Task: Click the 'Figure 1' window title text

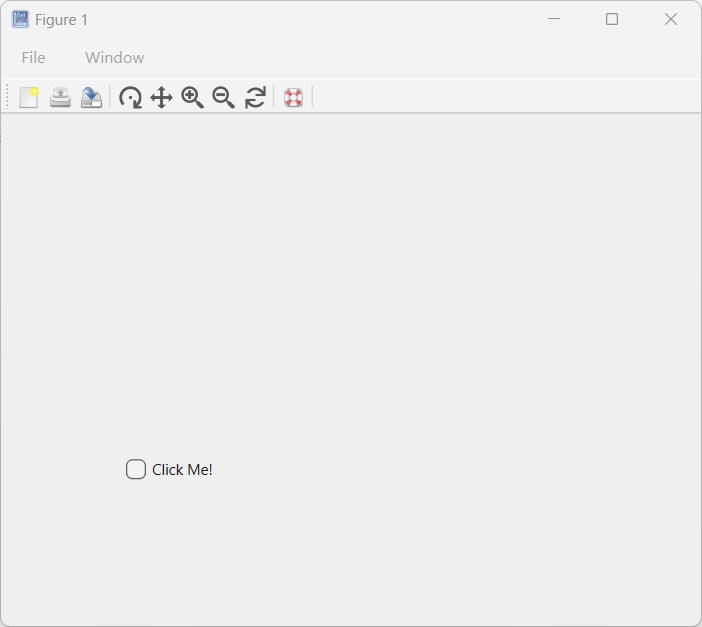Action: (61, 20)
